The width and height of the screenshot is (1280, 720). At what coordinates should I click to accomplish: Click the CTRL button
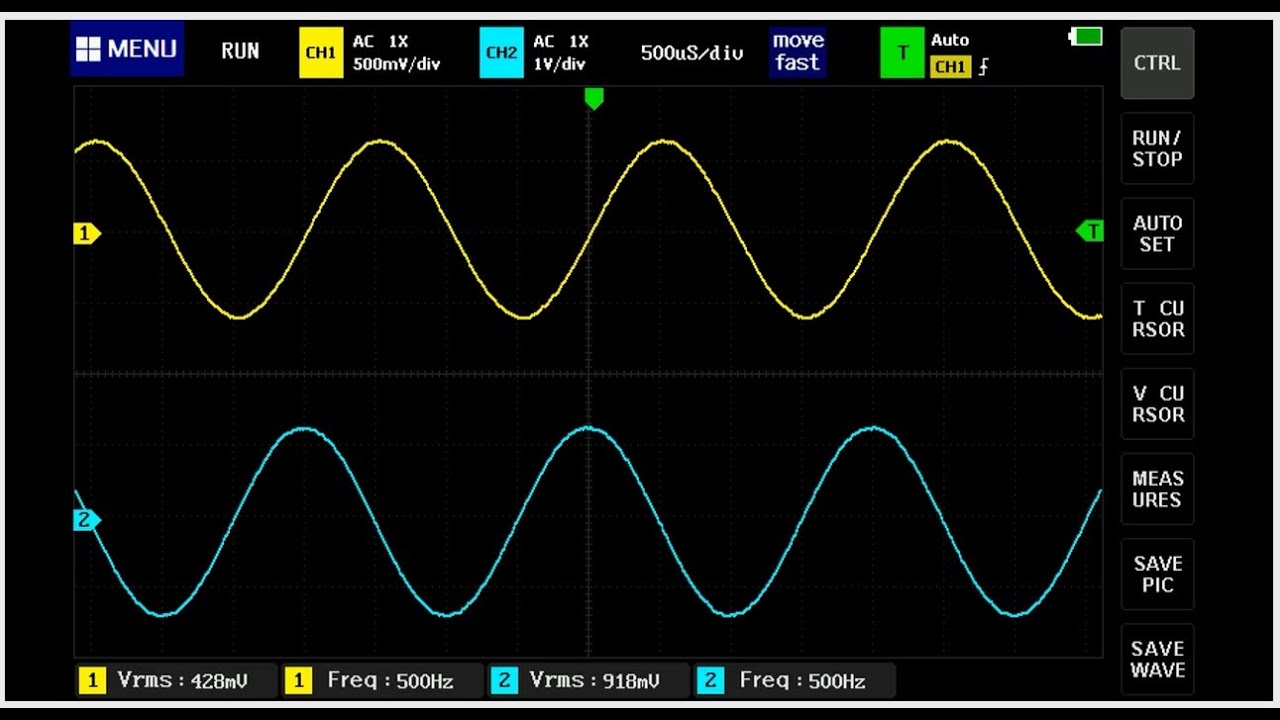[x=1157, y=63]
